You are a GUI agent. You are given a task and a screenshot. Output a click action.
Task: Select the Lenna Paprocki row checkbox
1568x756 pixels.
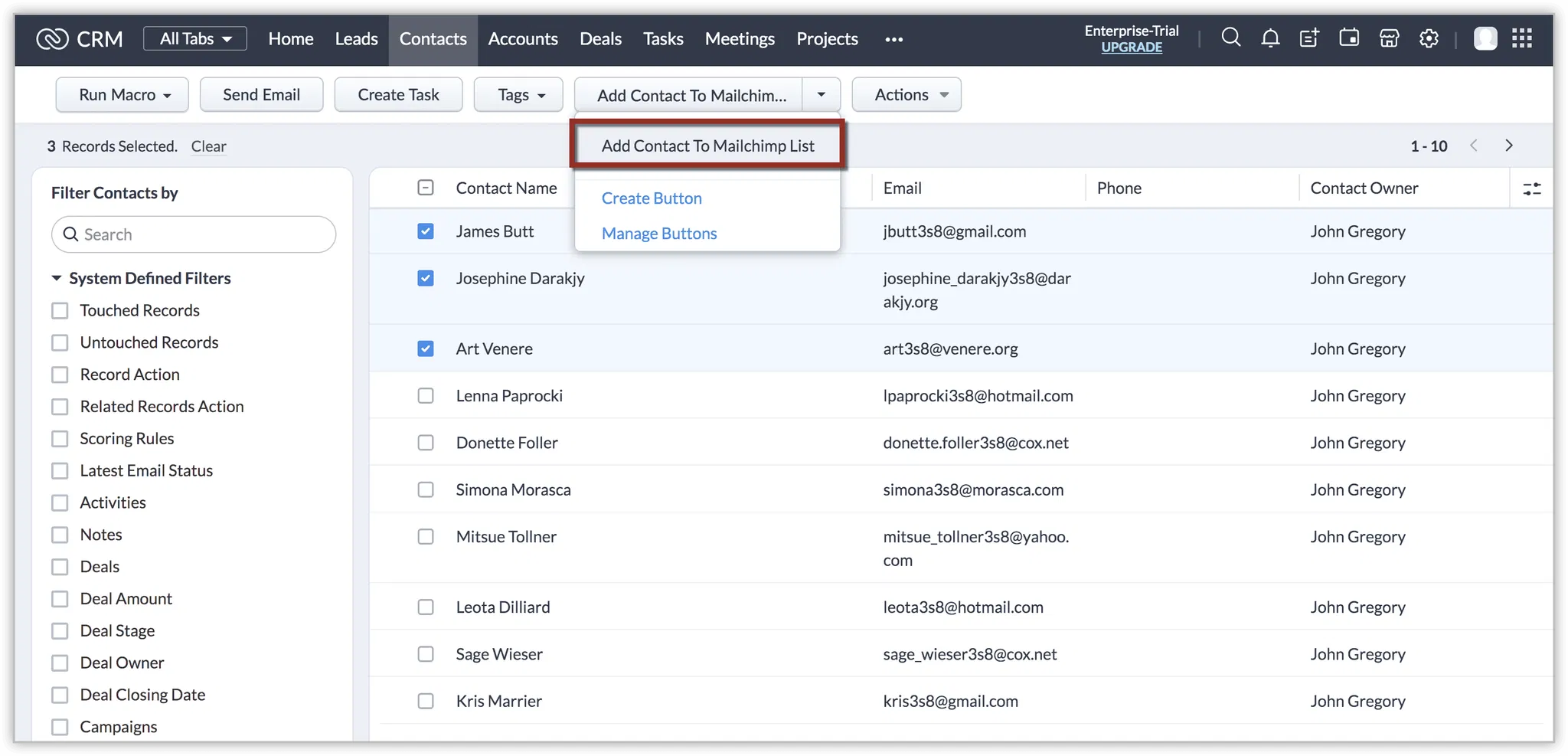pos(426,396)
